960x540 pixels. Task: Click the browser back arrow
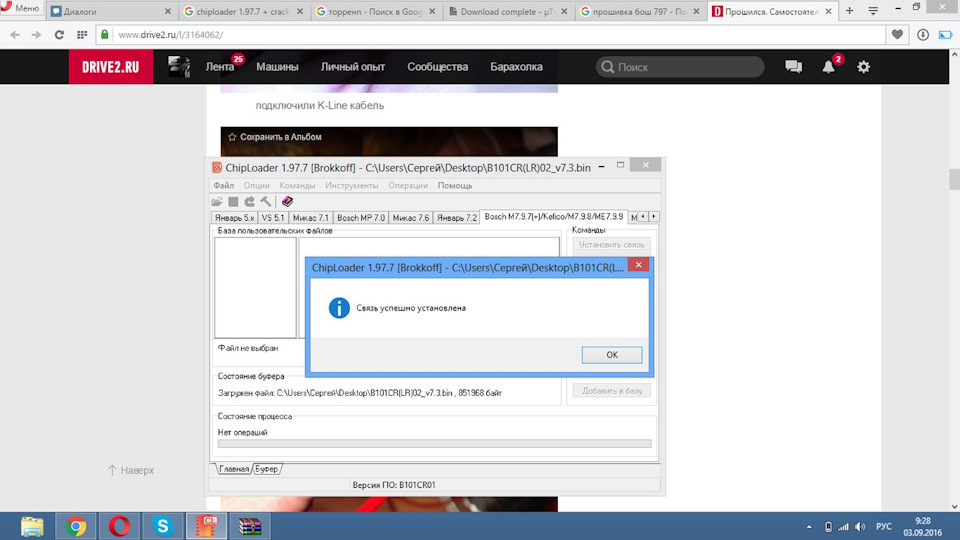(15, 35)
